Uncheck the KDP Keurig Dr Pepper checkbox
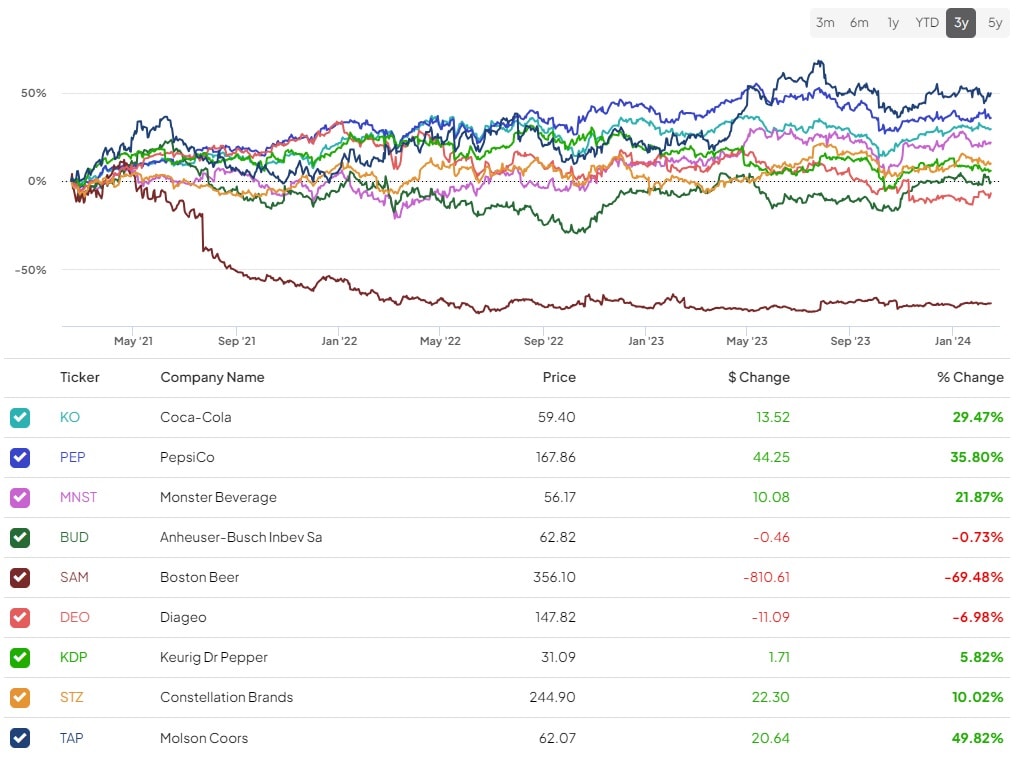The image size is (1016, 762). point(20,657)
